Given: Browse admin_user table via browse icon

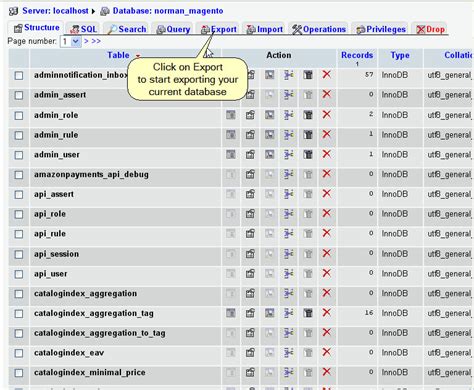Looking at the screenshot, I should click(231, 154).
